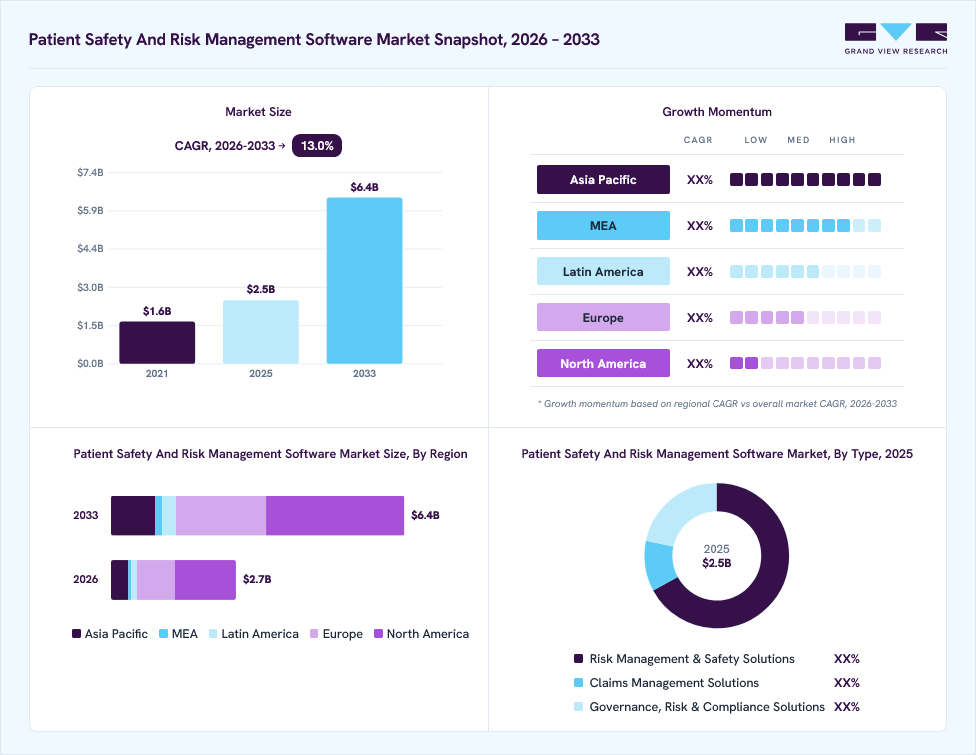This screenshot has height=755, width=976.
Task: Click the Growth Momentum heading
Action: 716,112
